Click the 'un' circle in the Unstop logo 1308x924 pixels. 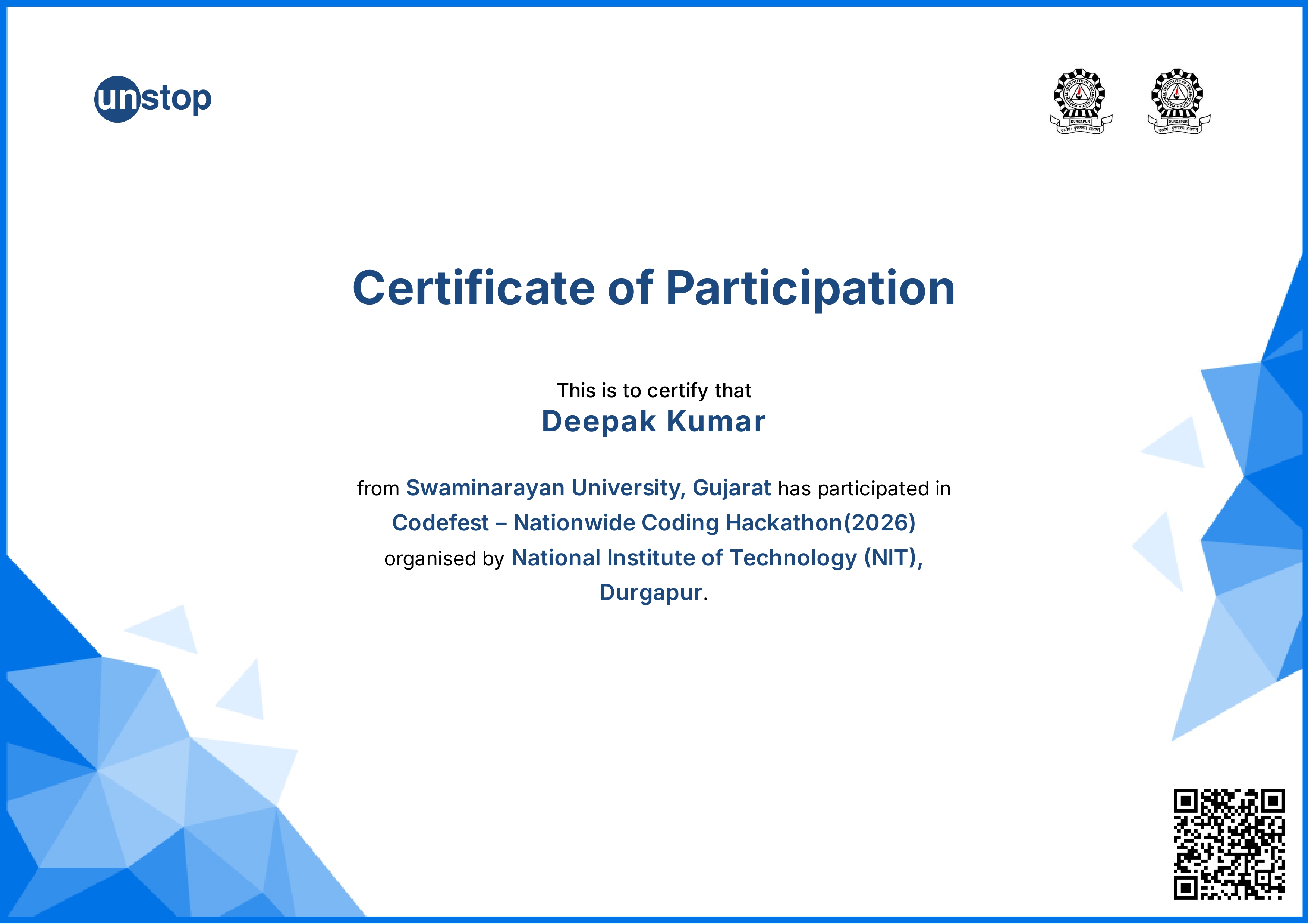[117, 100]
